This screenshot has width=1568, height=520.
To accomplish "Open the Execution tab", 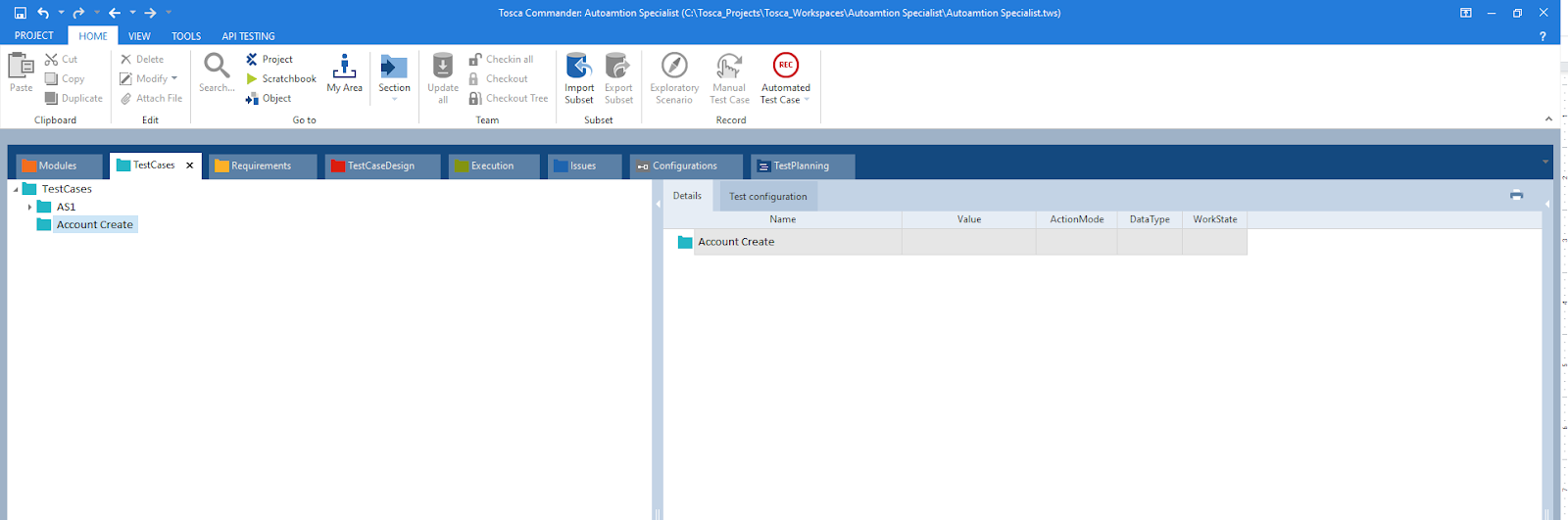I will coord(494,165).
